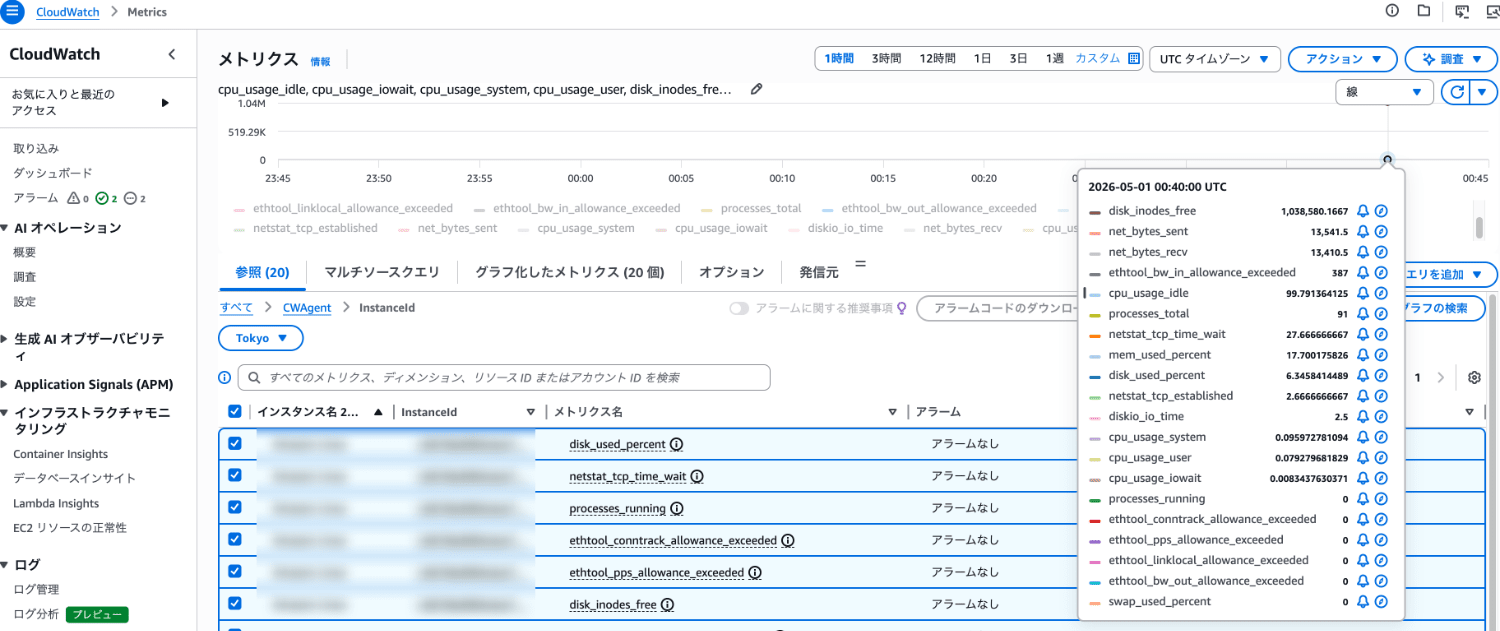Uncheck the disk_inodes_free row checkbox
1500x631 pixels.
click(235, 603)
